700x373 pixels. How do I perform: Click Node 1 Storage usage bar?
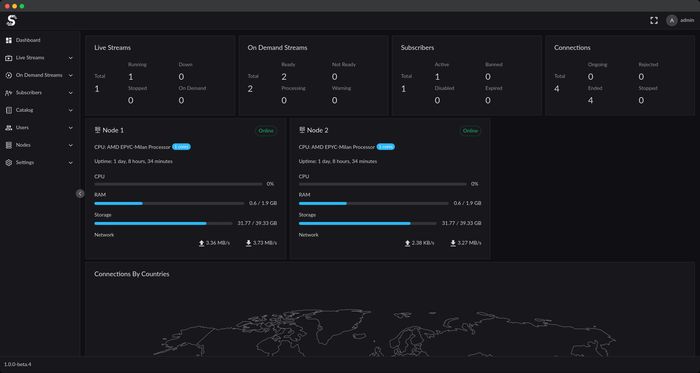(x=163, y=223)
